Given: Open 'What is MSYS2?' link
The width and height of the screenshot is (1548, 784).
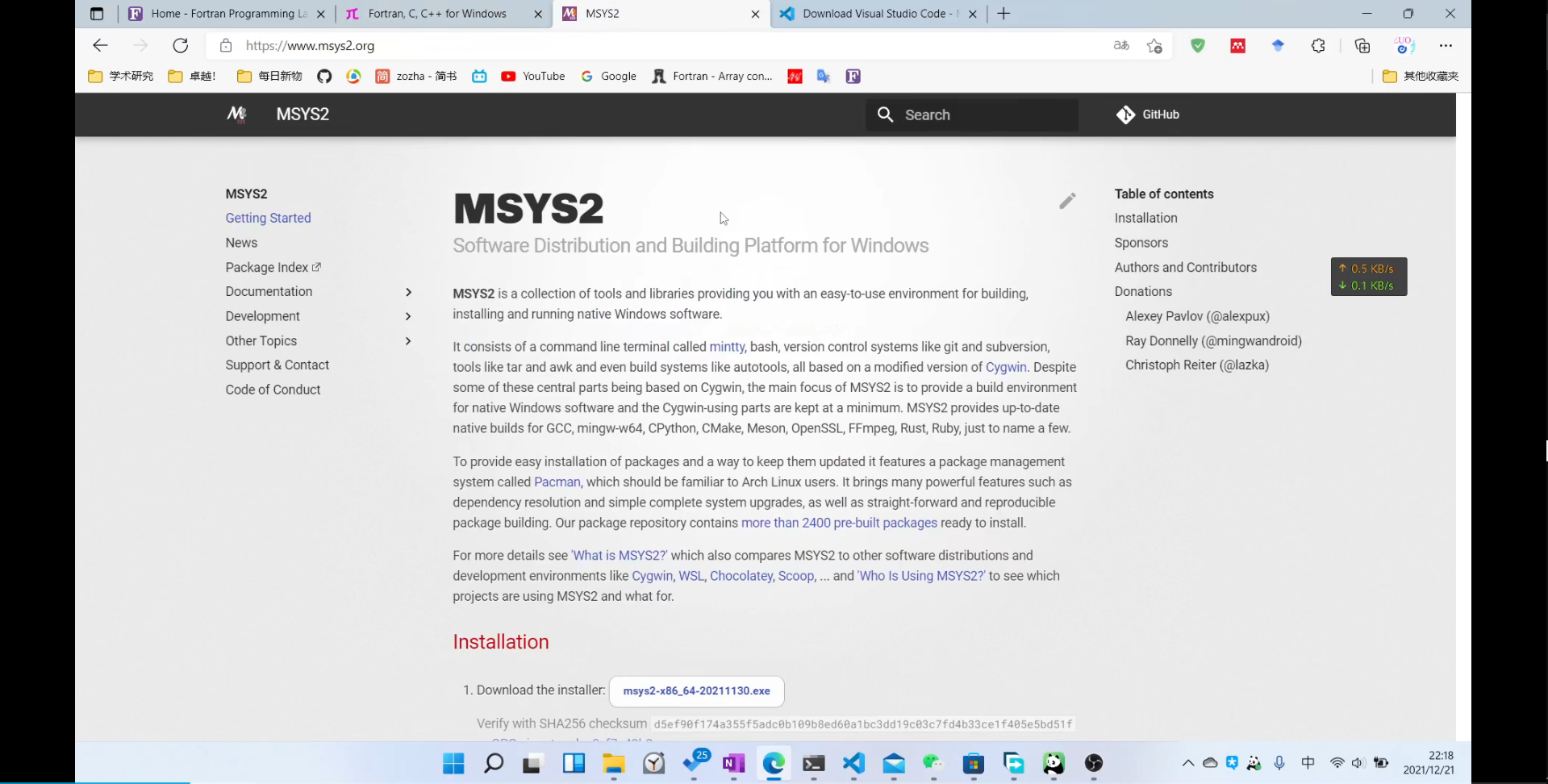Looking at the screenshot, I should point(620,556).
